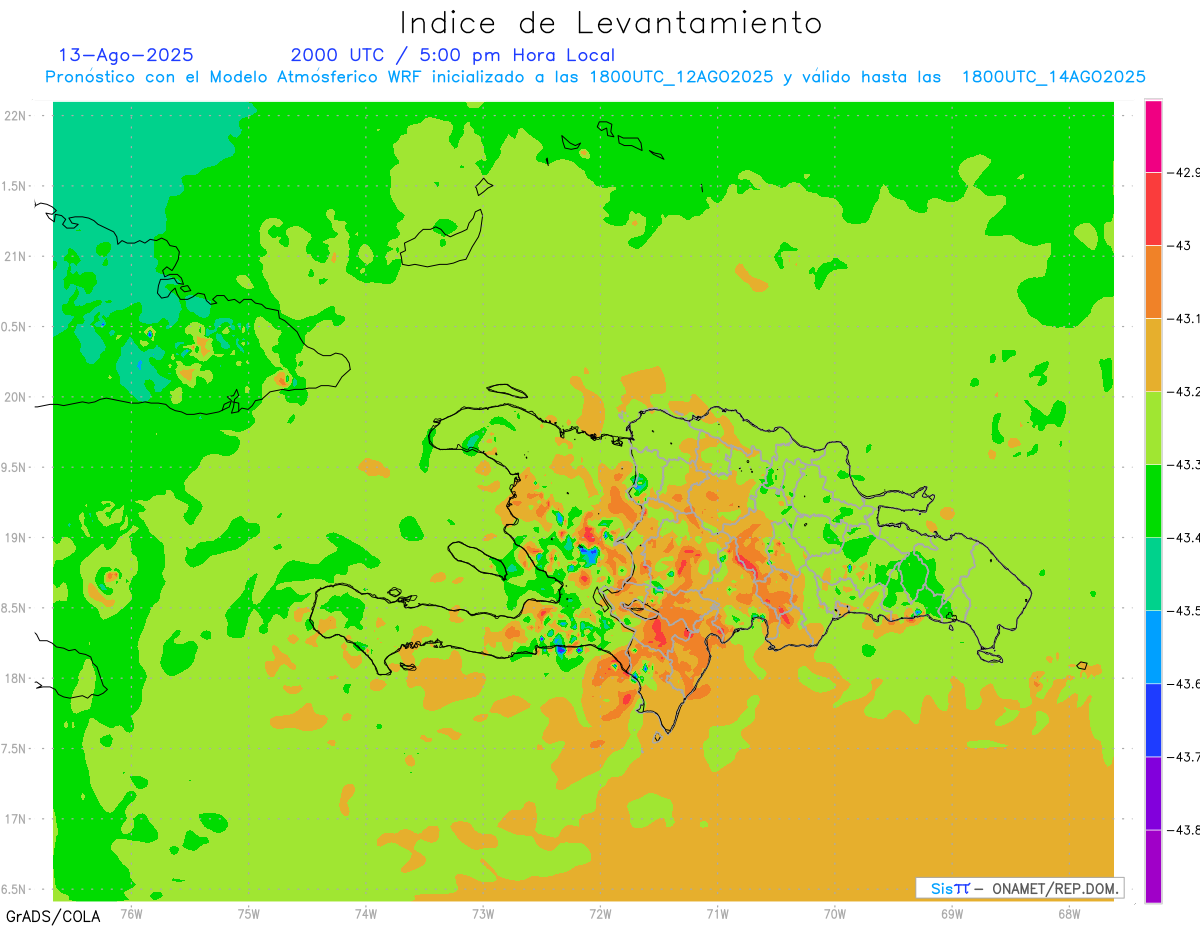Click the title 'Indice de Levantamiento'

[611, 22]
